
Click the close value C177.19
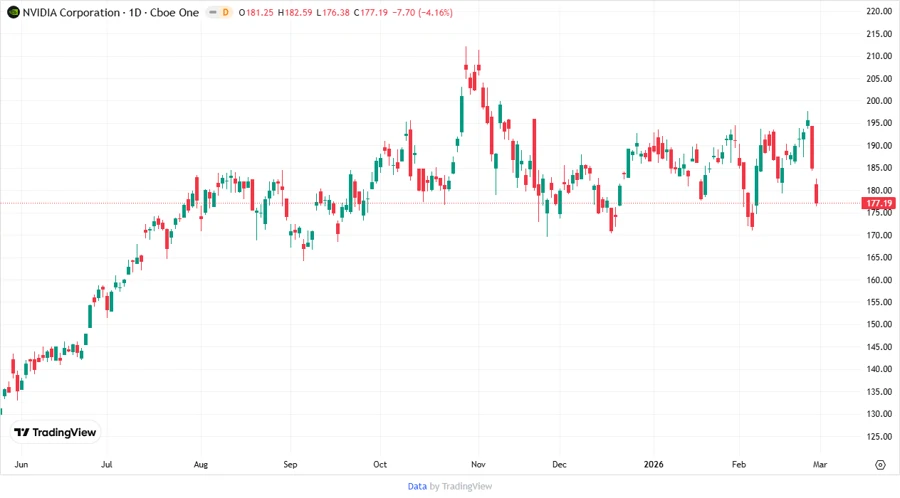coord(371,12)
